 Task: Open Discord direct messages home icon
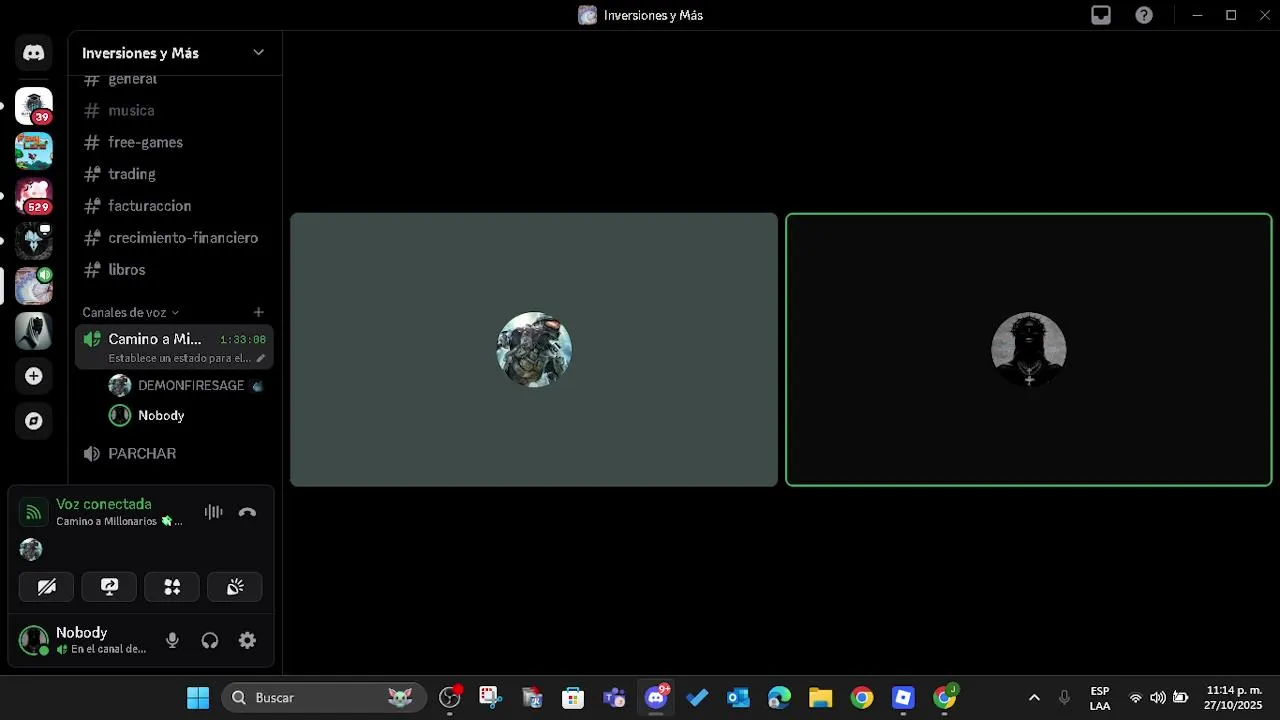click(x=34, y=53)
